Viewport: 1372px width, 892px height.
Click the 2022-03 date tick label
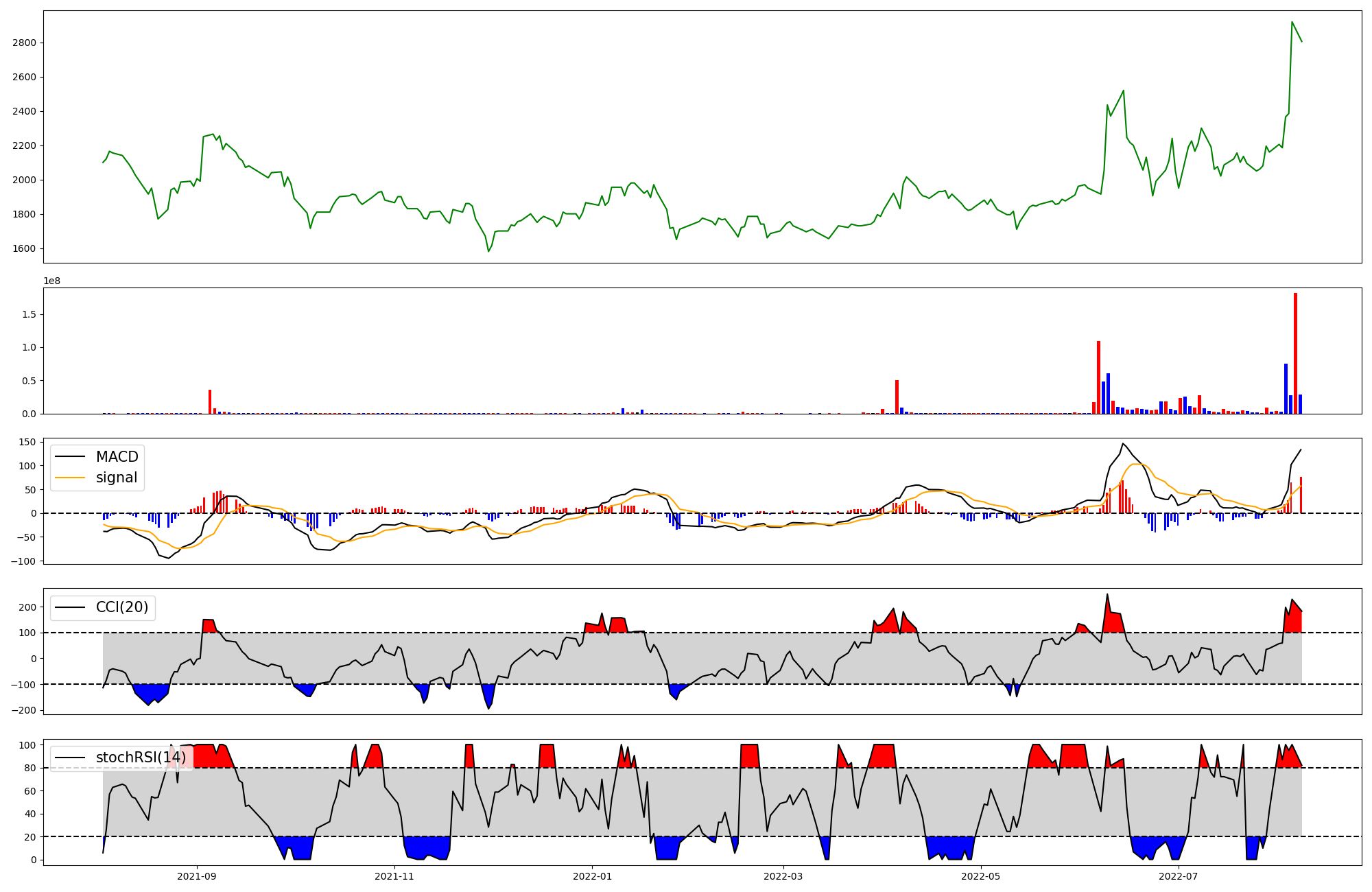coord(783,876)
